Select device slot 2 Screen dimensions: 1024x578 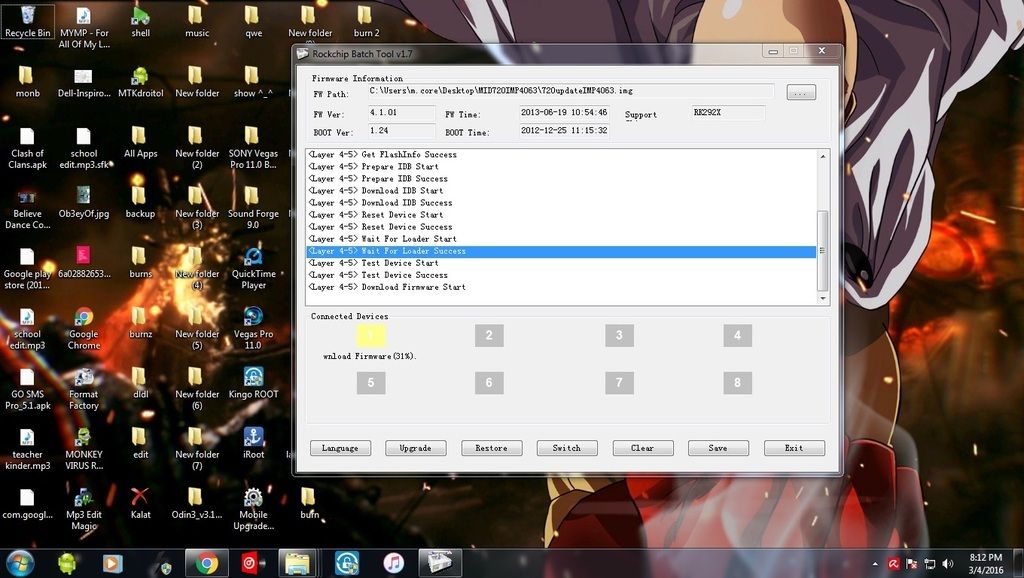tap(489, 336)
